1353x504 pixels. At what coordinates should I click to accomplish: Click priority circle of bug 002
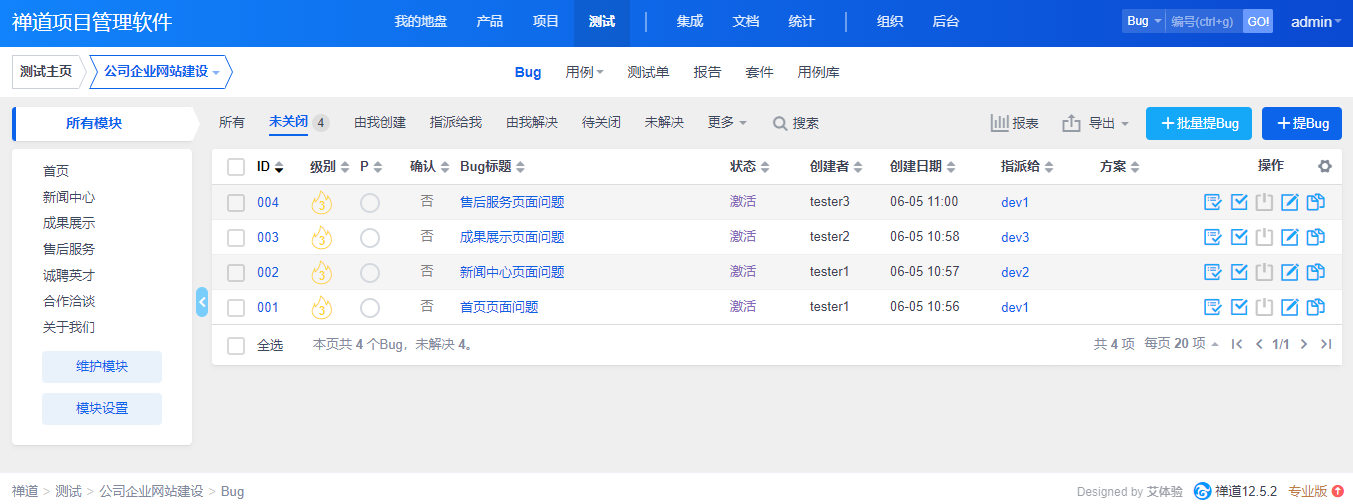tap(370, 273)
